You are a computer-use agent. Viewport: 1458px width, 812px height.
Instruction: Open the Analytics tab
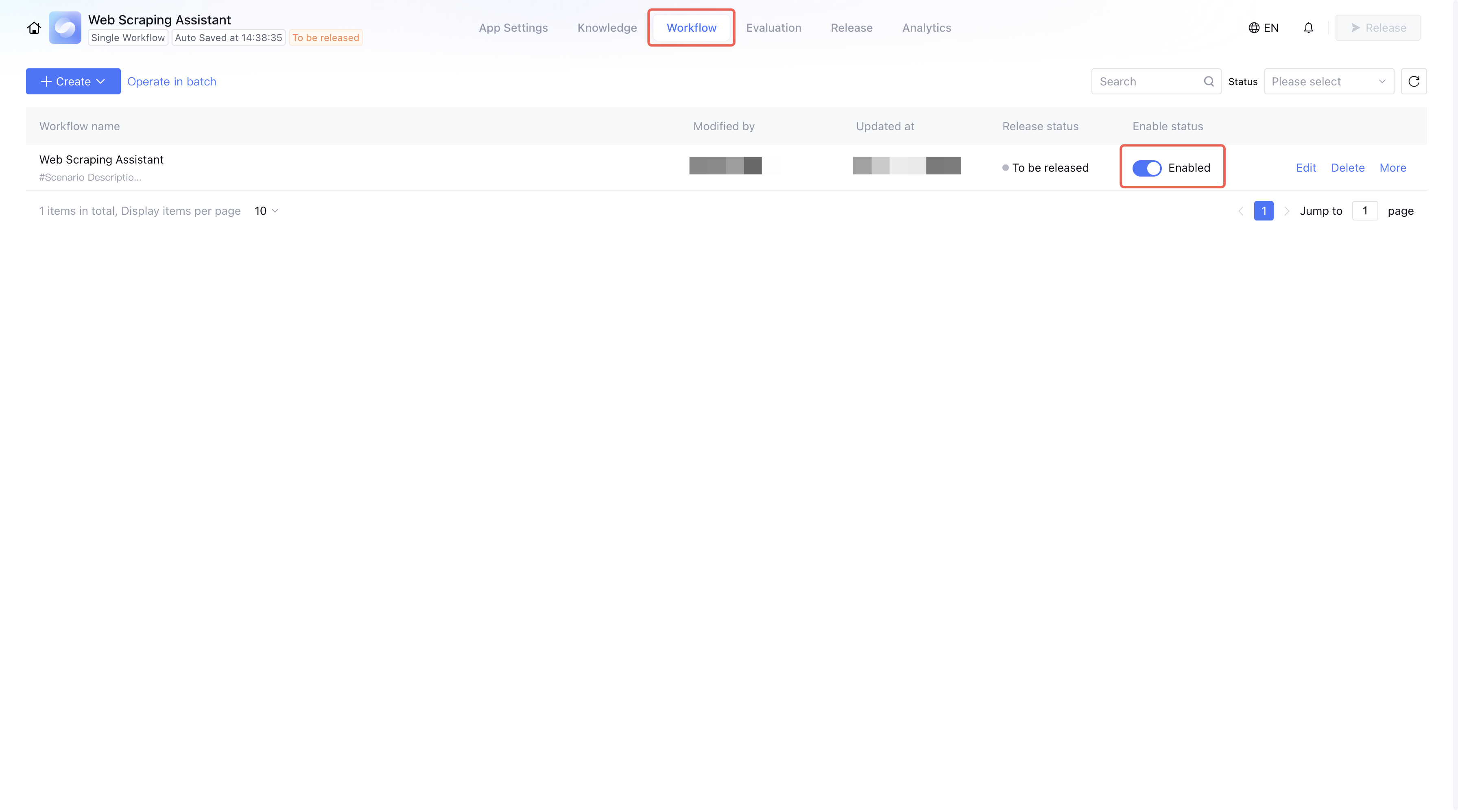coord(926,28)
